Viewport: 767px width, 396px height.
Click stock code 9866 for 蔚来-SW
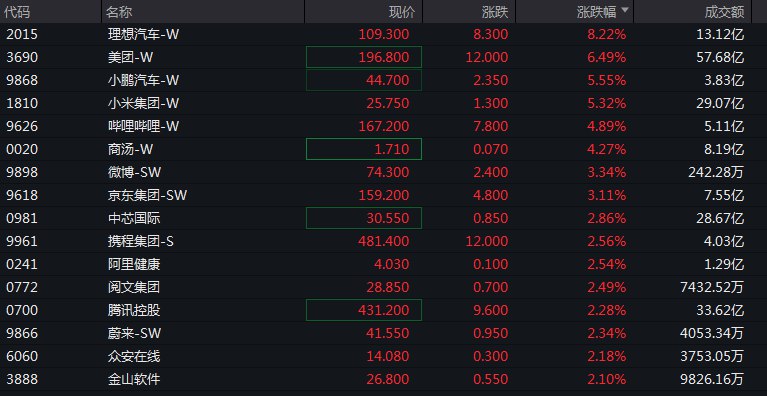tap(22, 333)
